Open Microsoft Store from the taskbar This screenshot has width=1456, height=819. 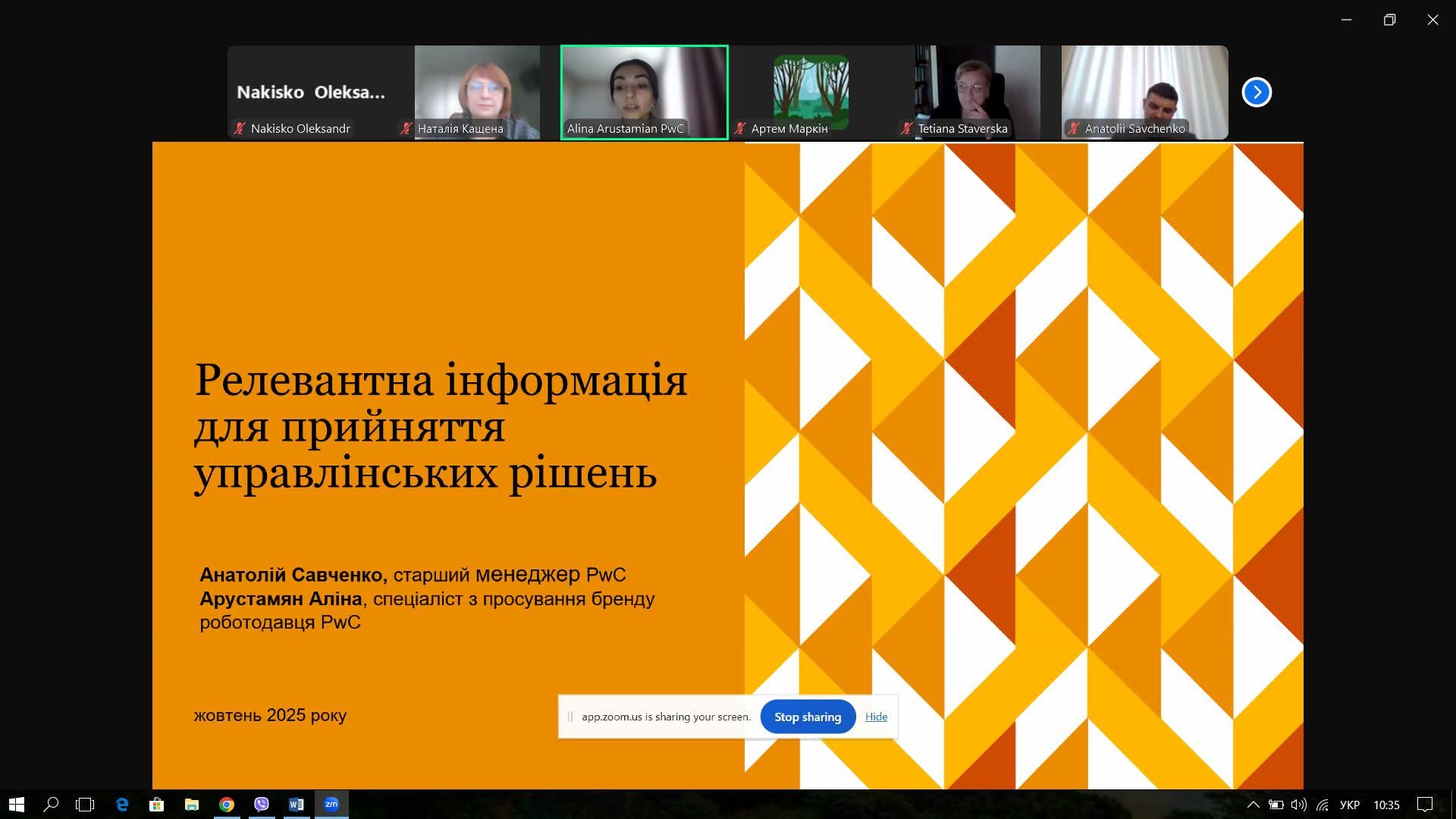click(157, 805)
